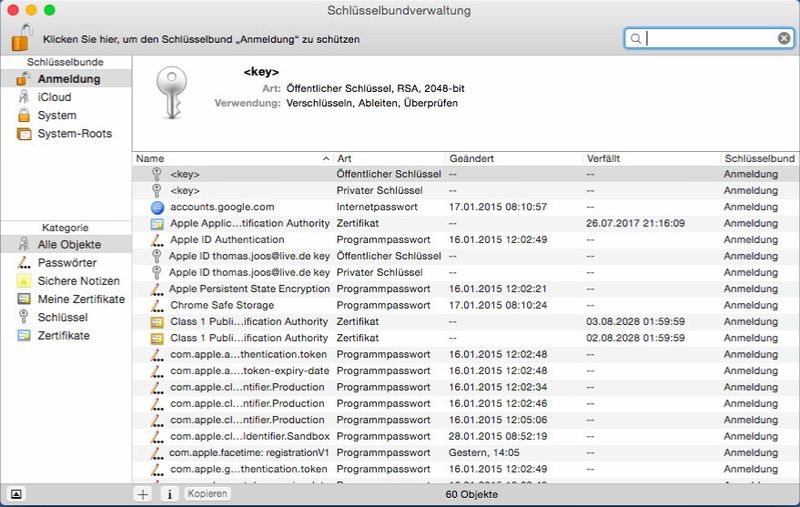This screenshot has height=507, width=800.
Task: Open info for selected item
Action: coord(169,494)
